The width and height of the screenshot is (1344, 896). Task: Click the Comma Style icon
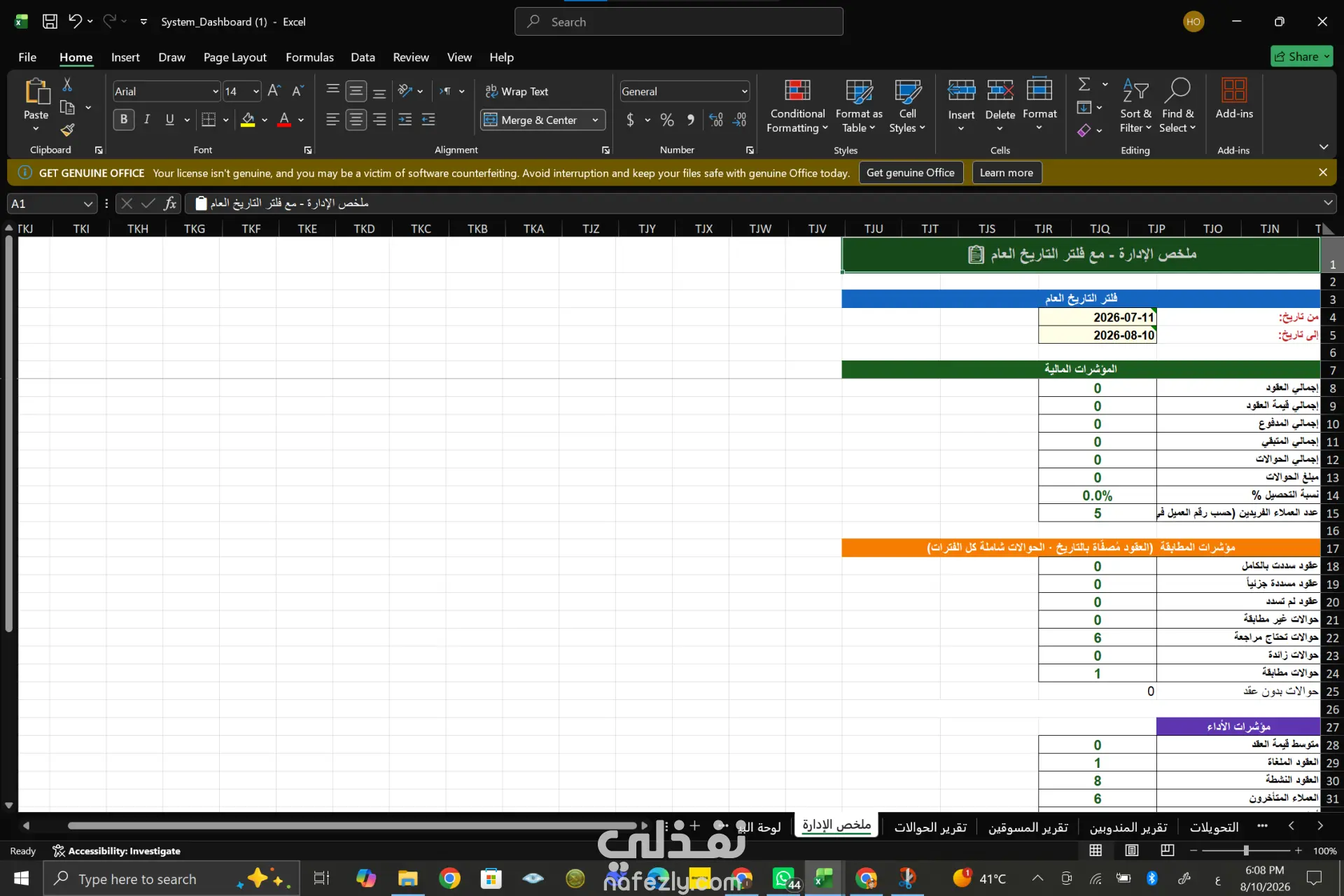(691, 120)
